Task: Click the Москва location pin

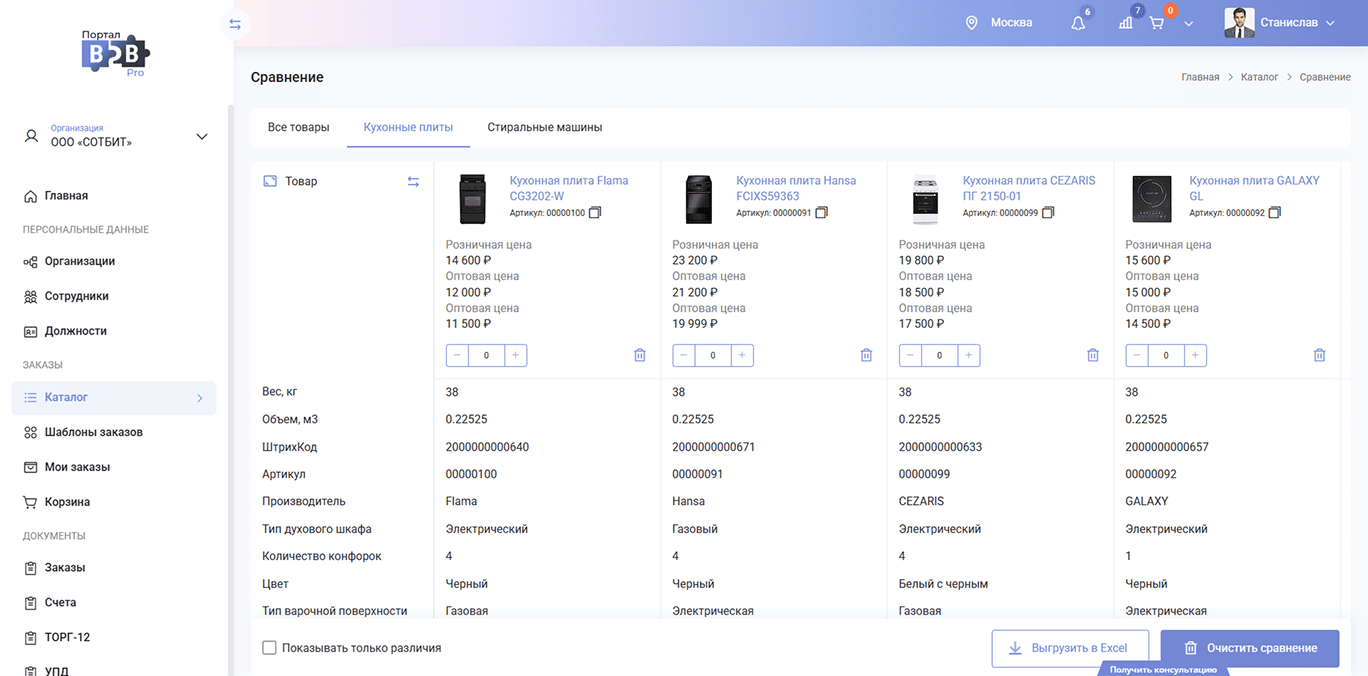Action: point(971,23)
